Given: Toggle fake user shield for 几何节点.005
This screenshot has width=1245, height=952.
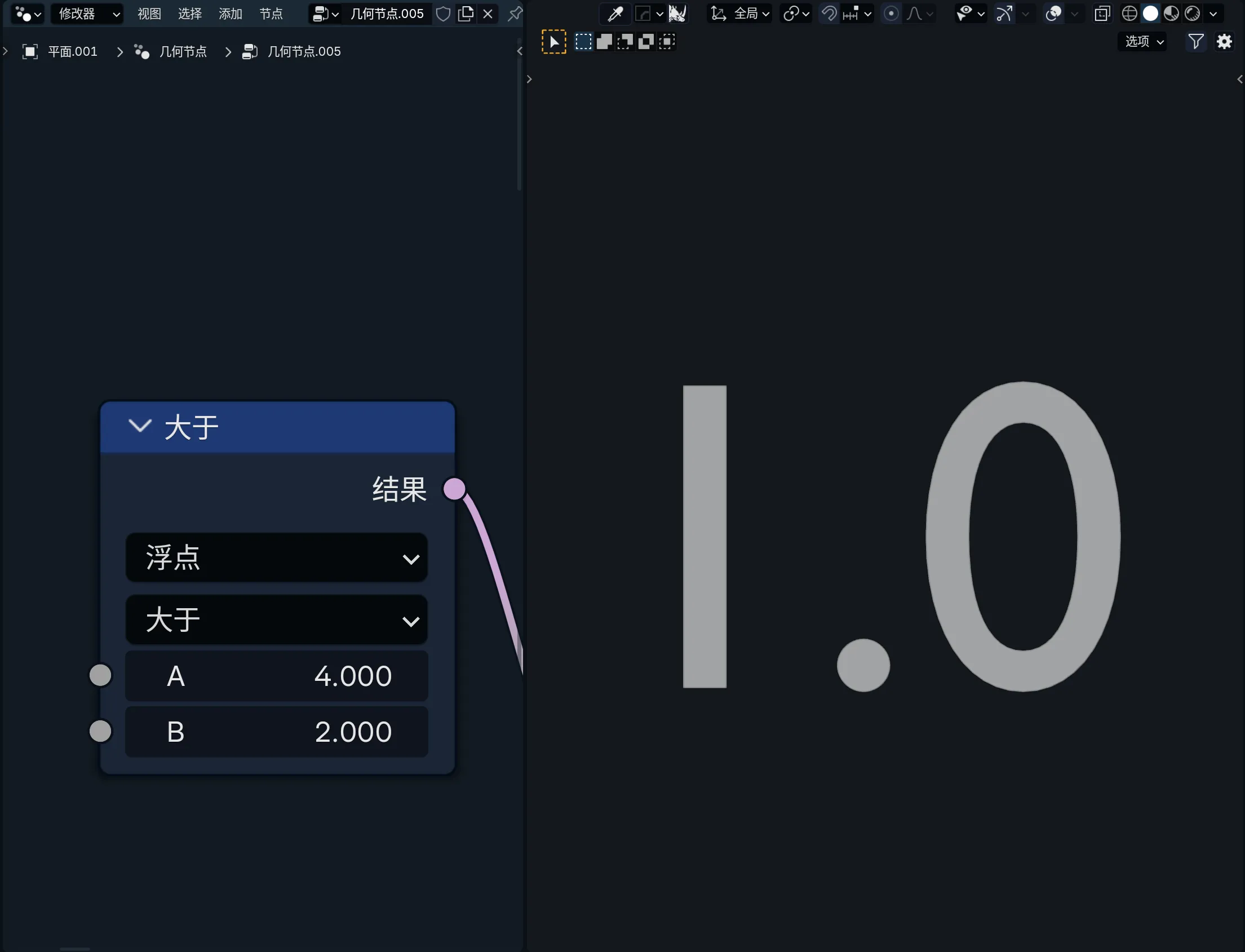Looking at the screenshot, I should click(443, 14).
